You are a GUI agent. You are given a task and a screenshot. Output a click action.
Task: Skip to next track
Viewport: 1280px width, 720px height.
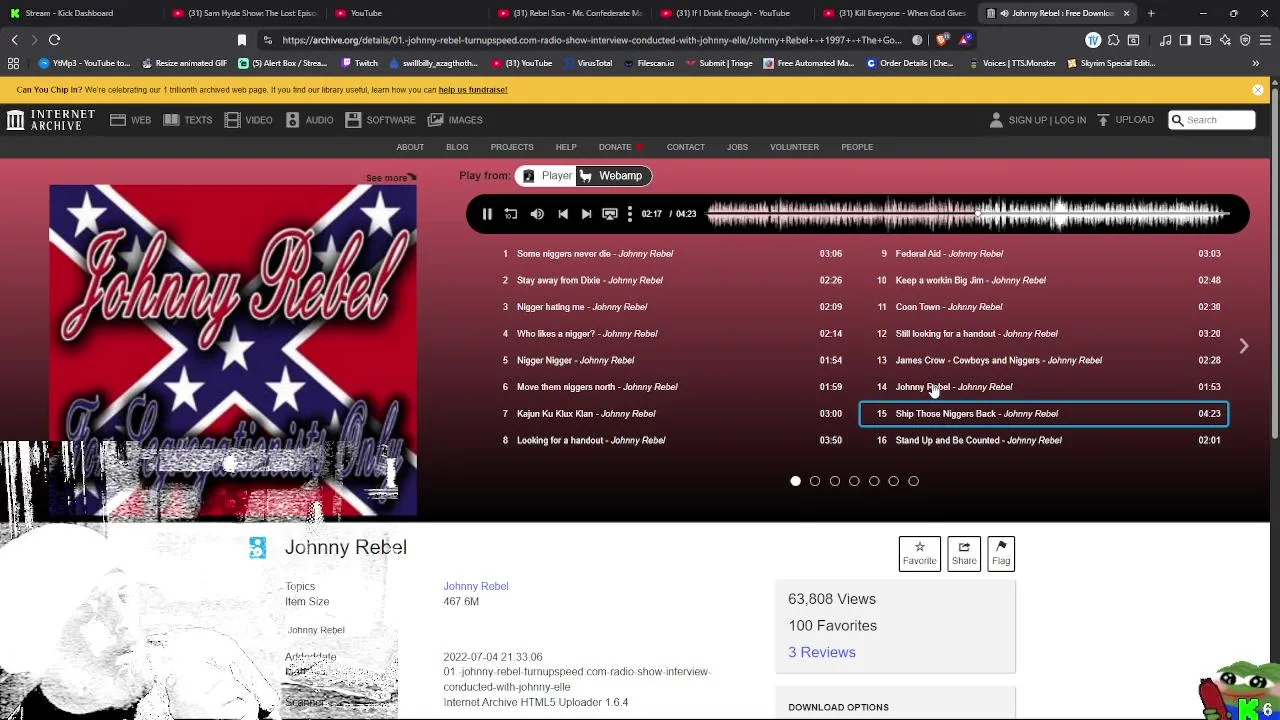[586, 214]
